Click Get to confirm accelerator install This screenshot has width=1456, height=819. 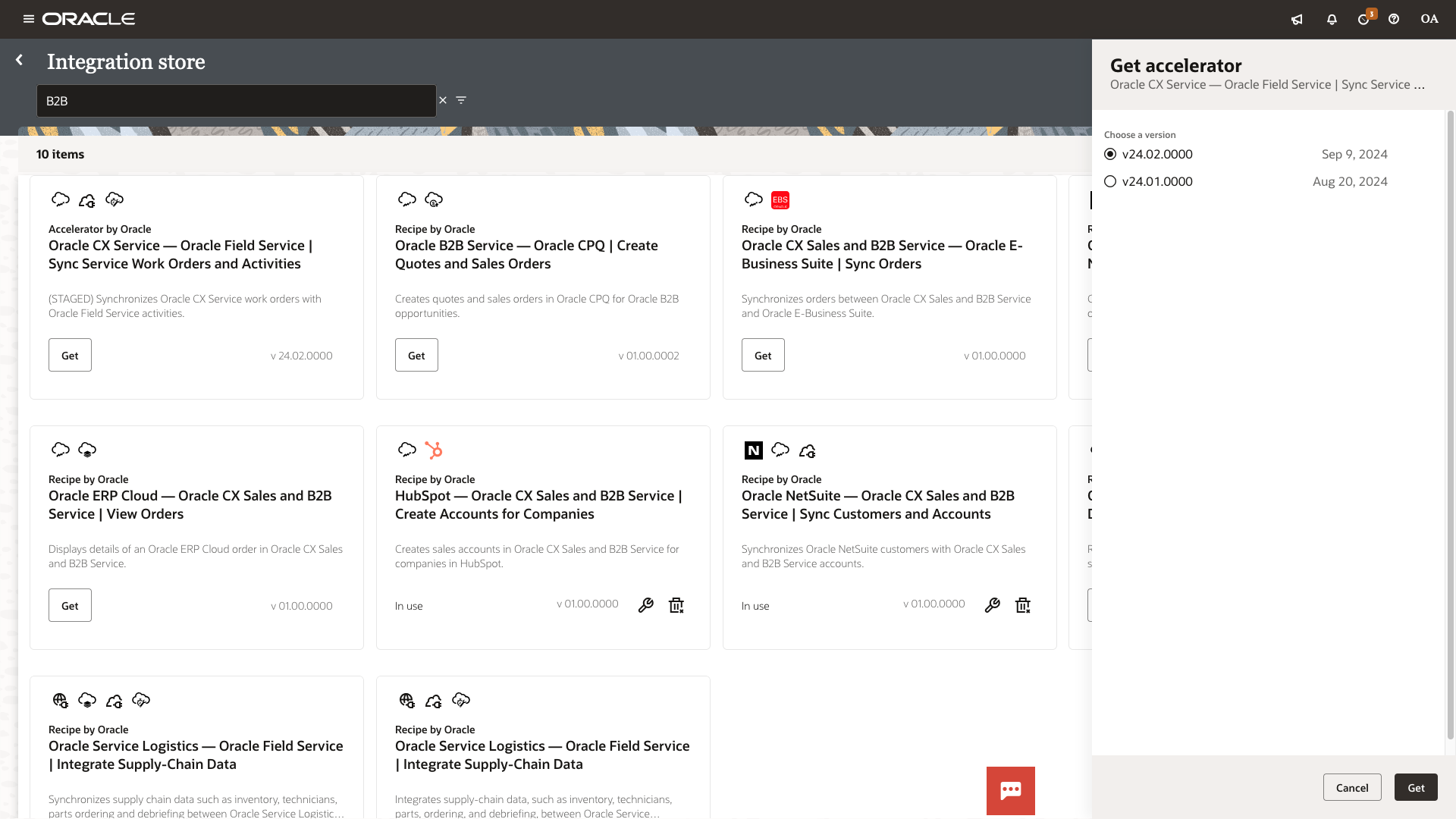point(1416,787)
